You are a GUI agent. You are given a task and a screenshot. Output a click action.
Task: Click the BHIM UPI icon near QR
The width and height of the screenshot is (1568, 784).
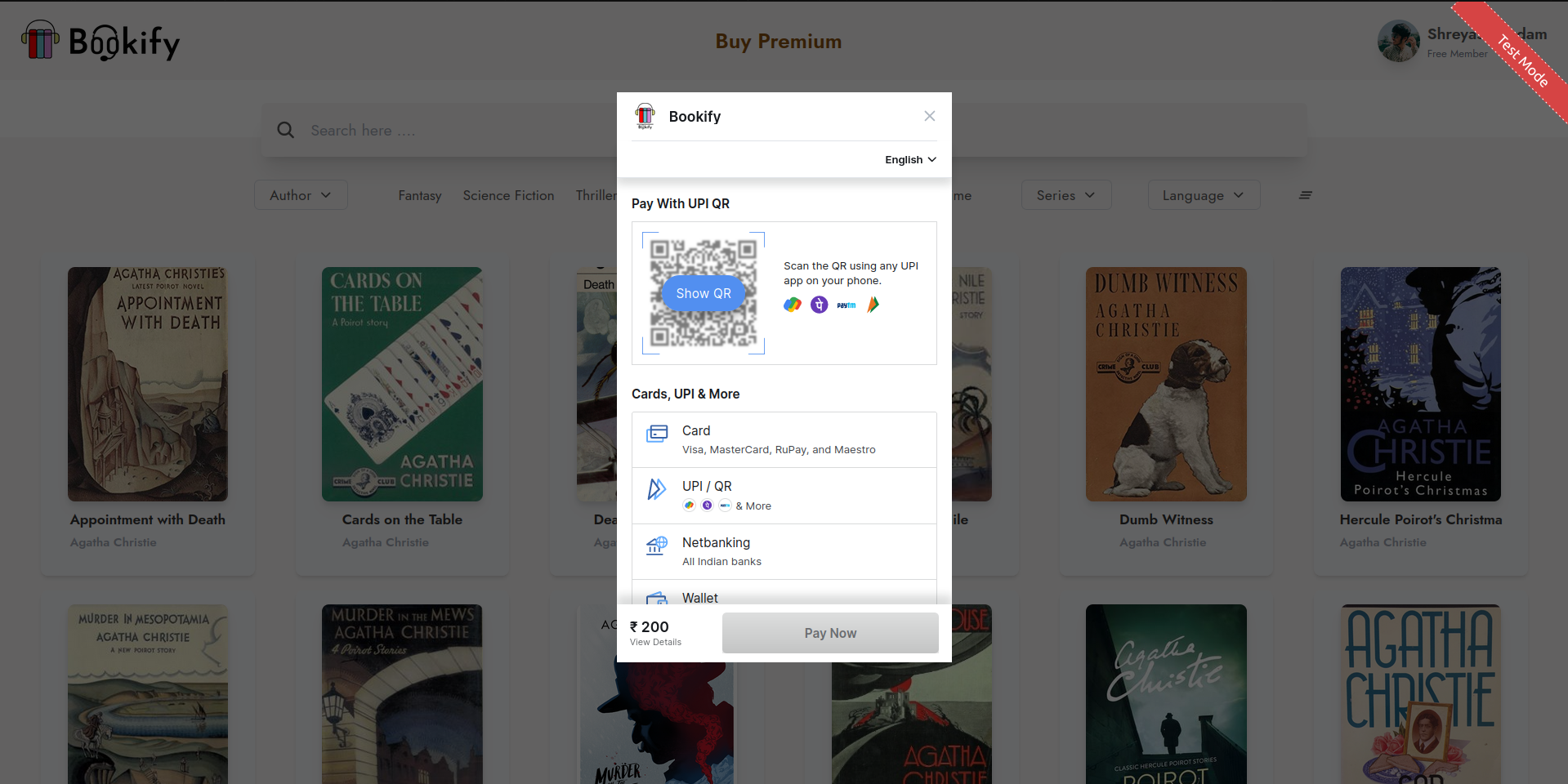[873, 305]
